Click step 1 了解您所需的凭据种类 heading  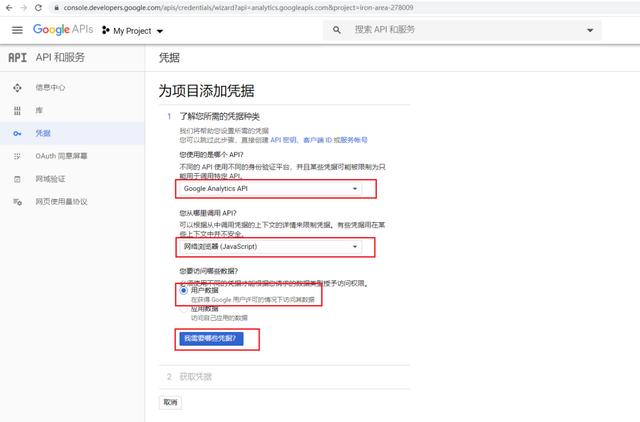click(220, 117)
